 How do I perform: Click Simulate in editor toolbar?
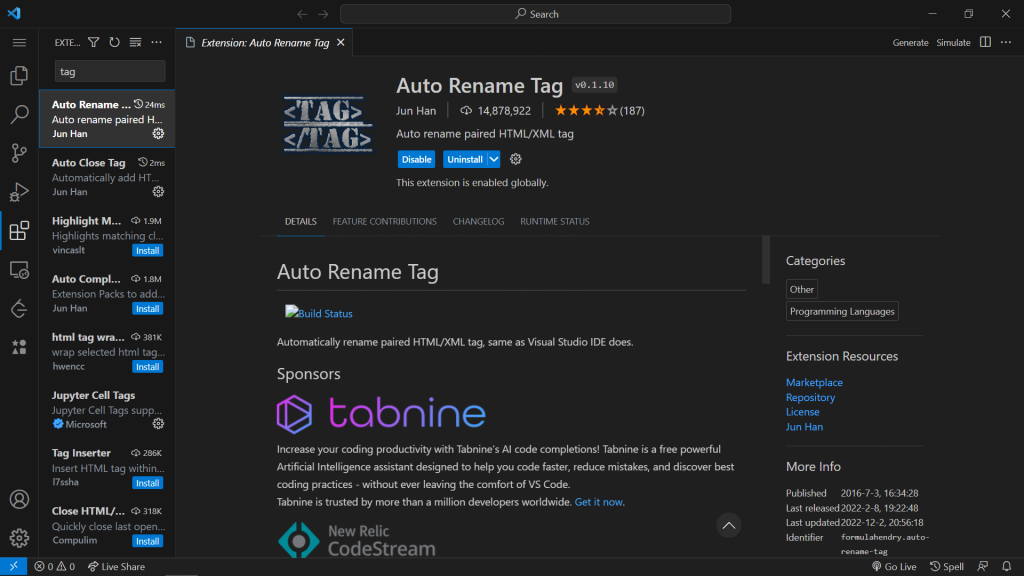953,42
